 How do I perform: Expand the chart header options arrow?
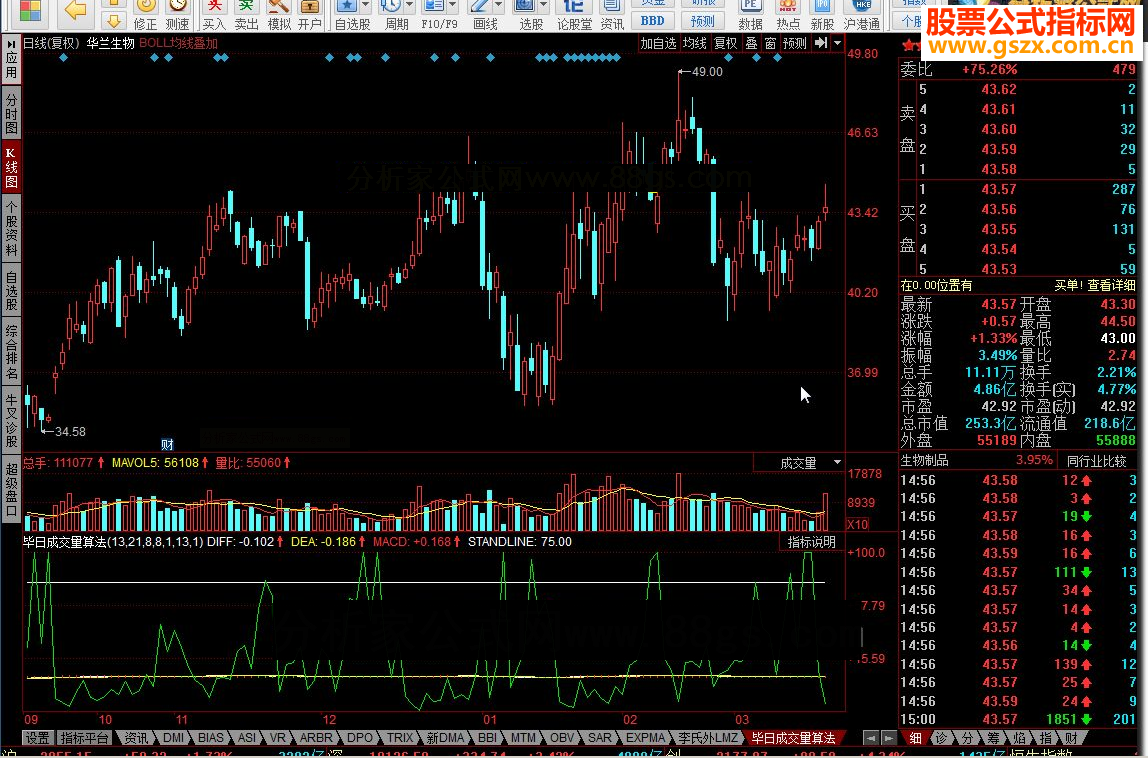click(x=837, y=43)
